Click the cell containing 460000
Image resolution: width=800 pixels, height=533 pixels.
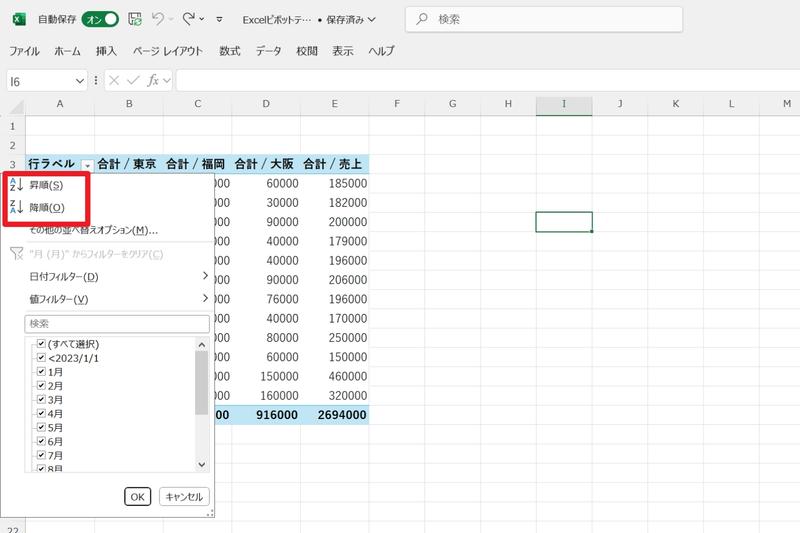(x=334, y=376)
